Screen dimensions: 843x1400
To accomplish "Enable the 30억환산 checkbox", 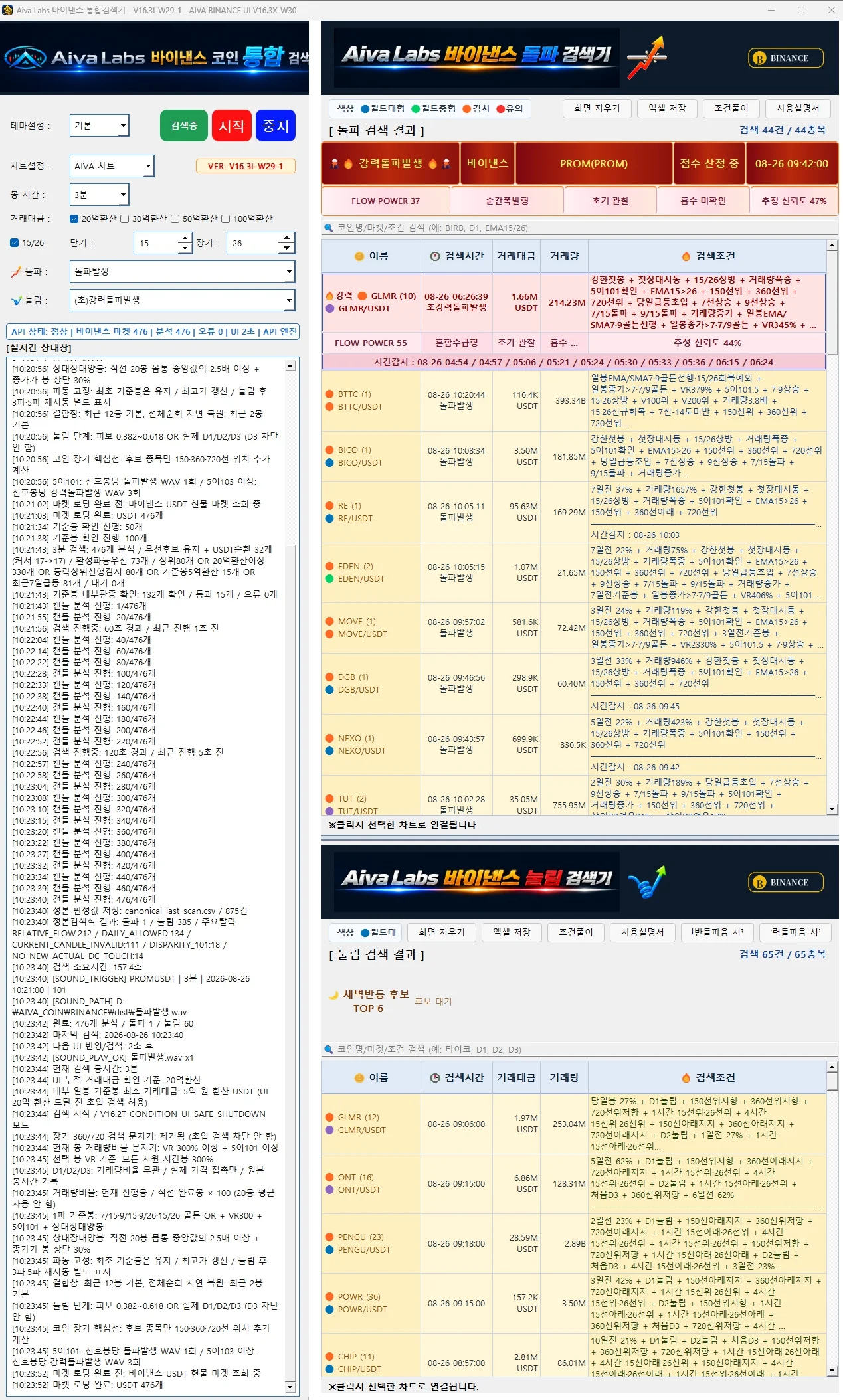I will [x=124, y=219].
